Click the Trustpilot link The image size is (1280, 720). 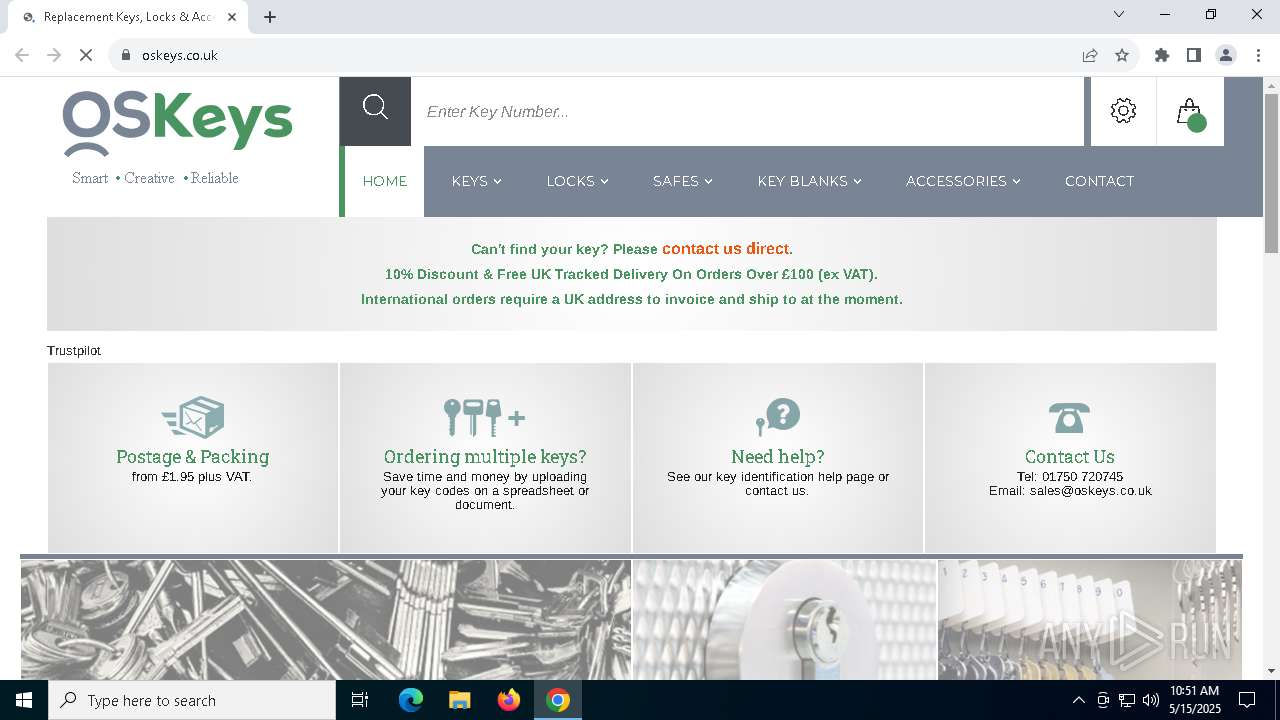(74, 351)
